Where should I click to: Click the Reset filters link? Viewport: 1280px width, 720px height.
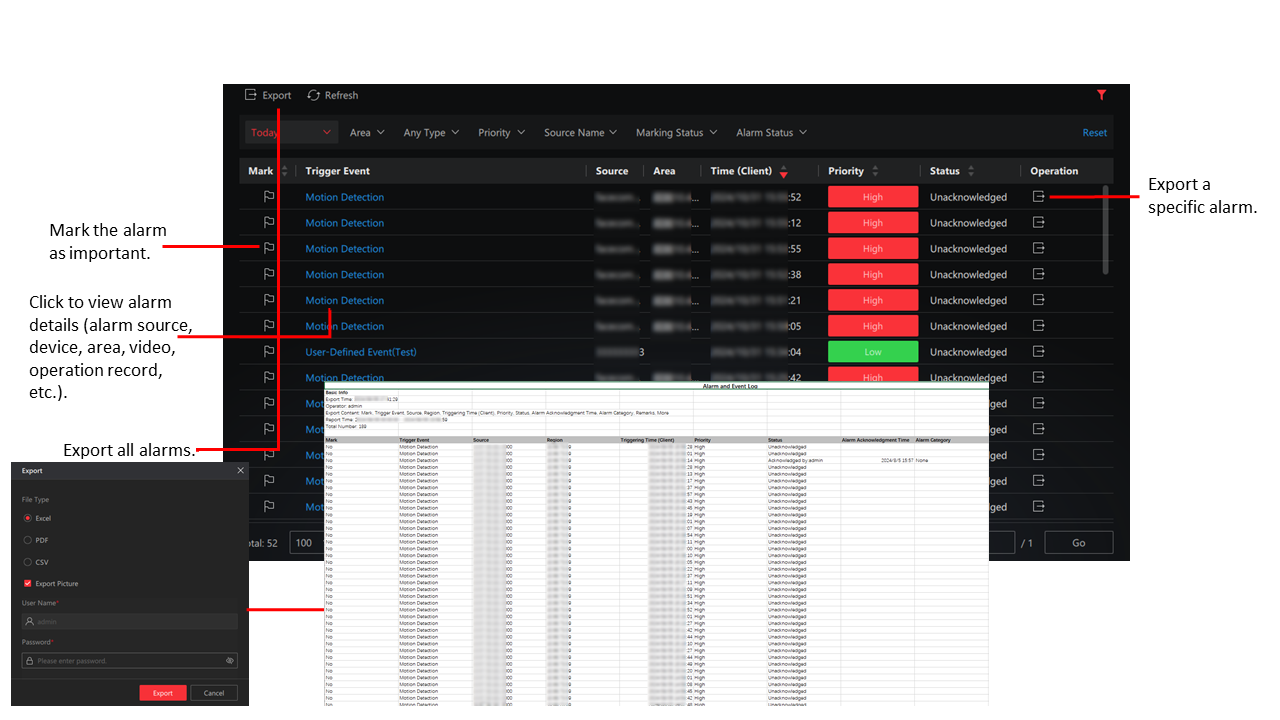click(x=1094, y=132)
